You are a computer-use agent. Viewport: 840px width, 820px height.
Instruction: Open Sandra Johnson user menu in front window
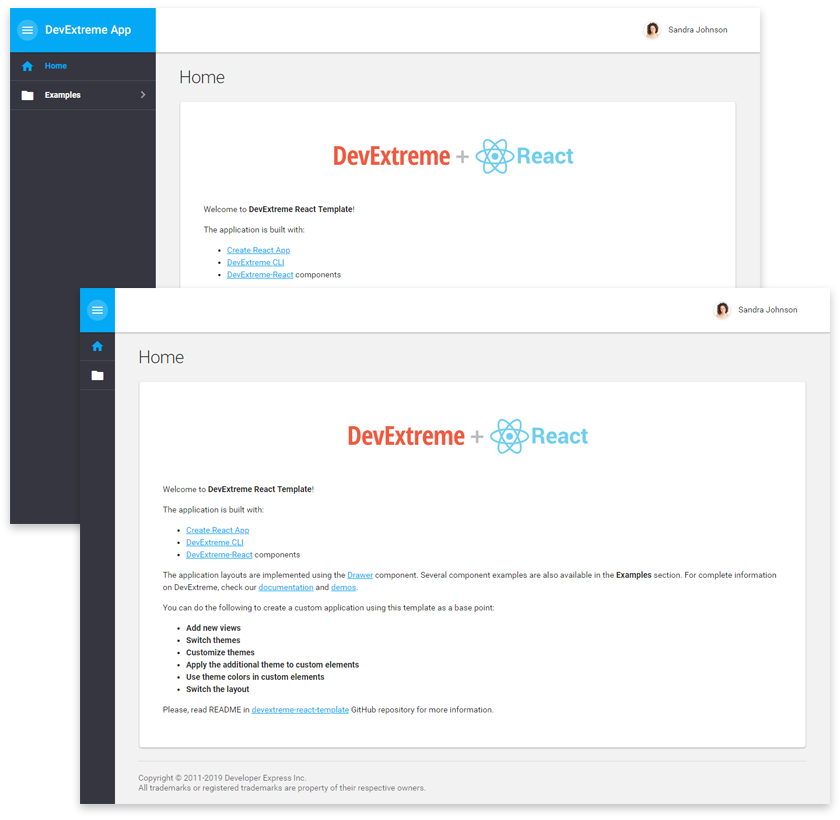point(756,310)
